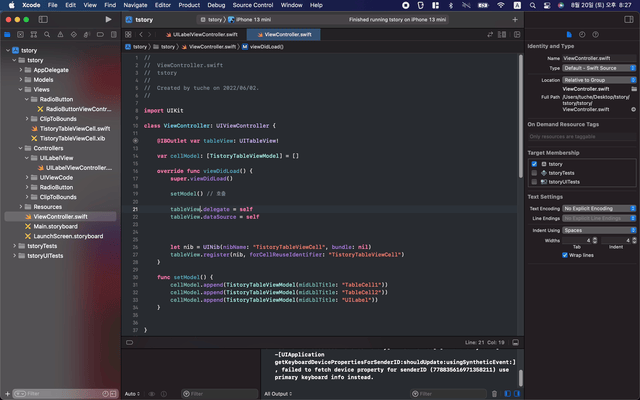The width and height of the screenshot is (640, 400).
Task: Add a new editor tab with the plus icon
Action: (515, 20)
